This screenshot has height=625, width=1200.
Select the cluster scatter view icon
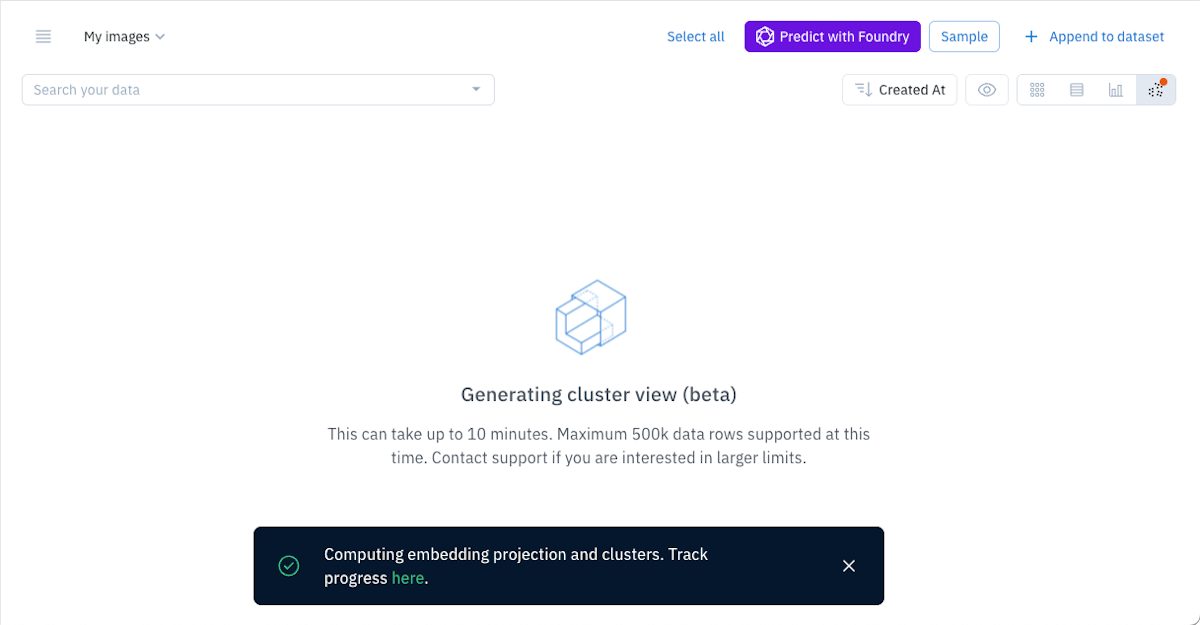[x=1156, y=90]
